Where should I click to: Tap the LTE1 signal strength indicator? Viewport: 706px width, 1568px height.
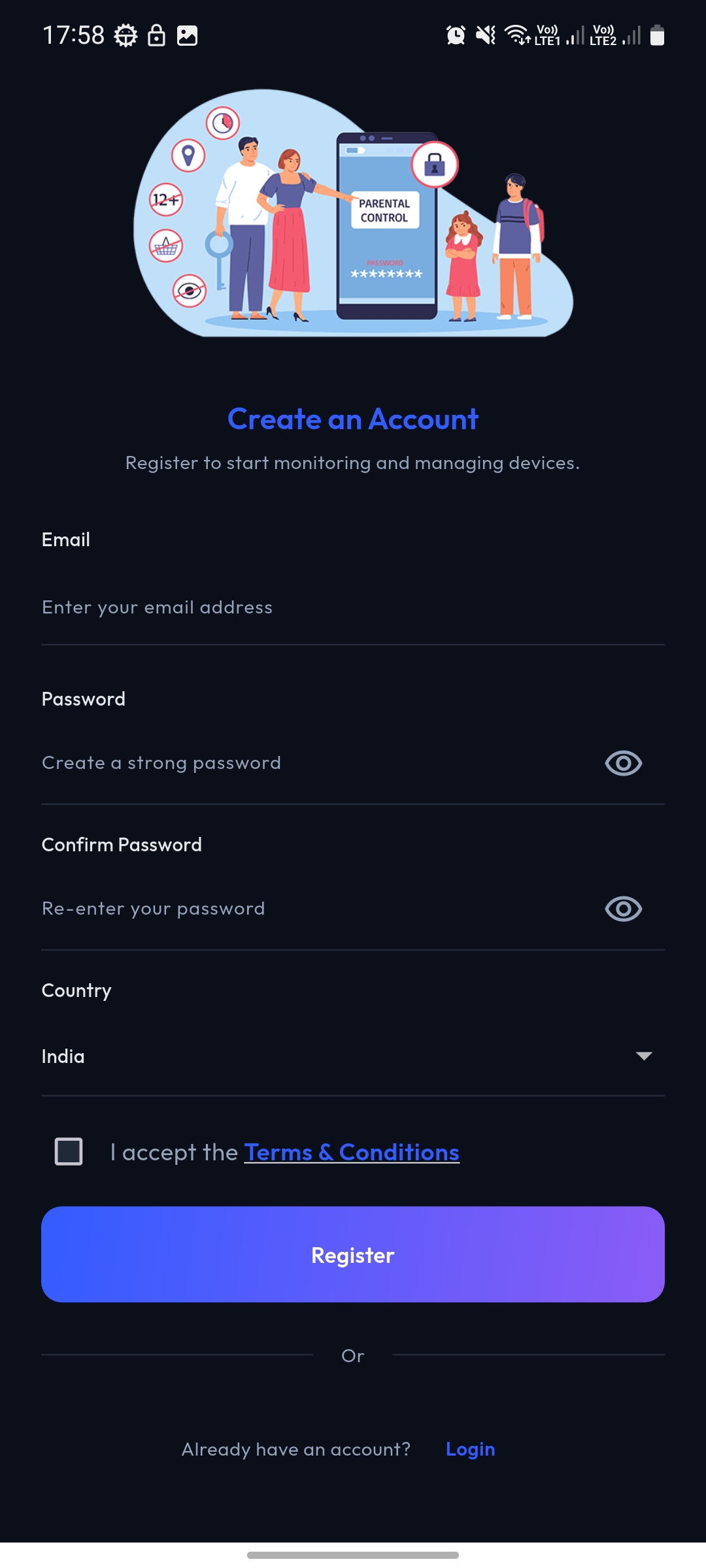coord(574,37)
